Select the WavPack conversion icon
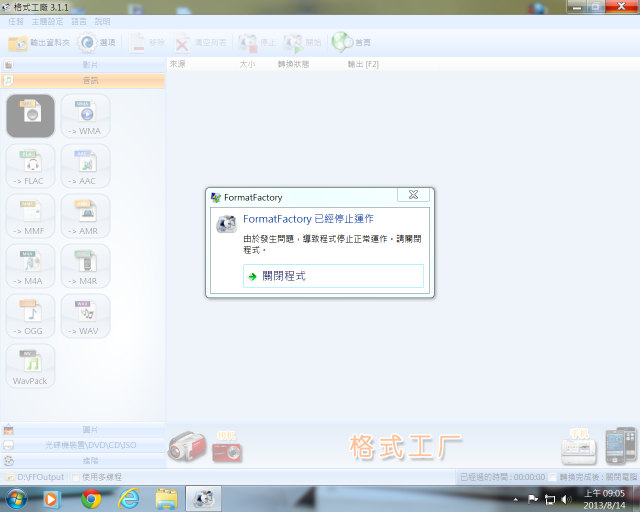Screen dimensions: 640x512 click(x=30, y=366)
